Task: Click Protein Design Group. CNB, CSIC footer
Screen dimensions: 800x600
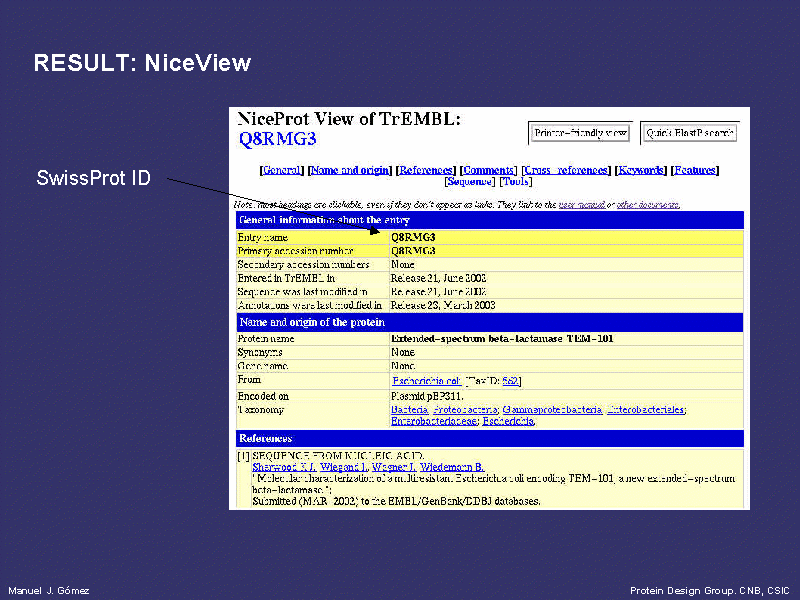Action: (x=710, y=591)
